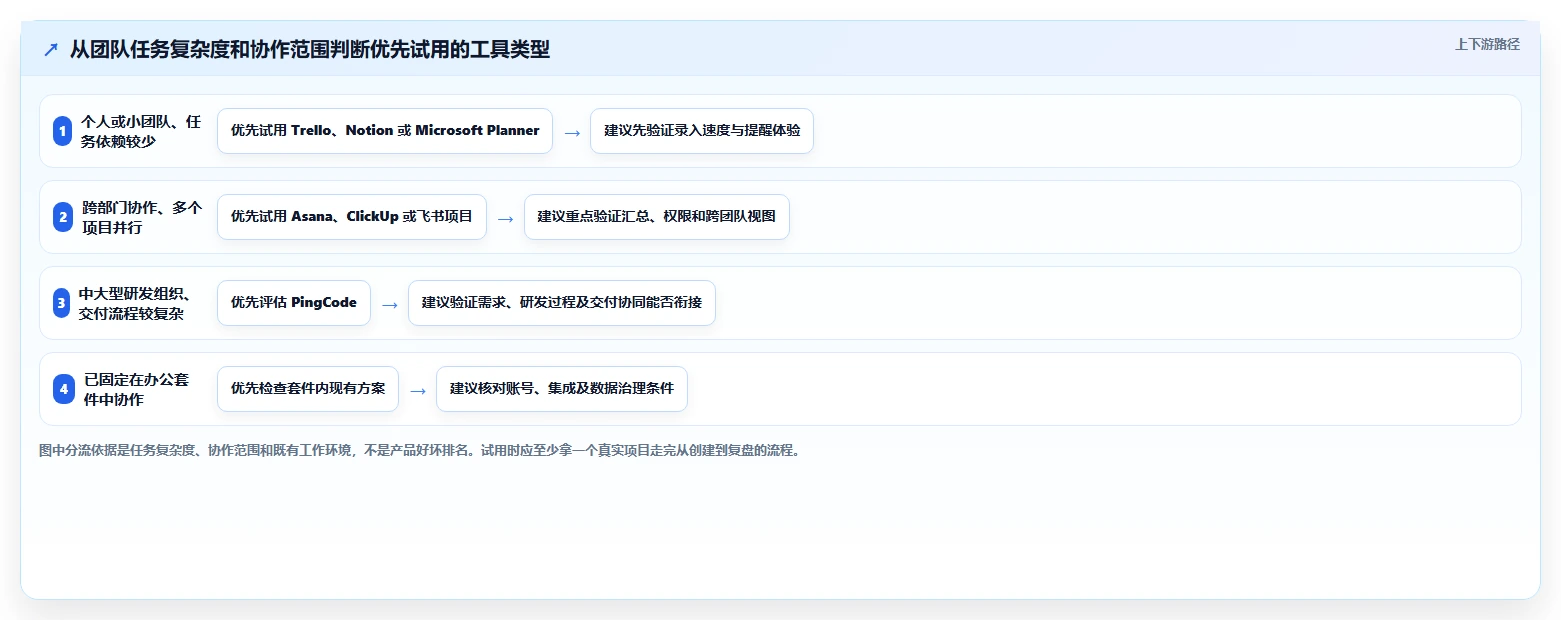Select the 优先试用 Trello、Notion 或 Microsoft Planner box

(385, 131)
